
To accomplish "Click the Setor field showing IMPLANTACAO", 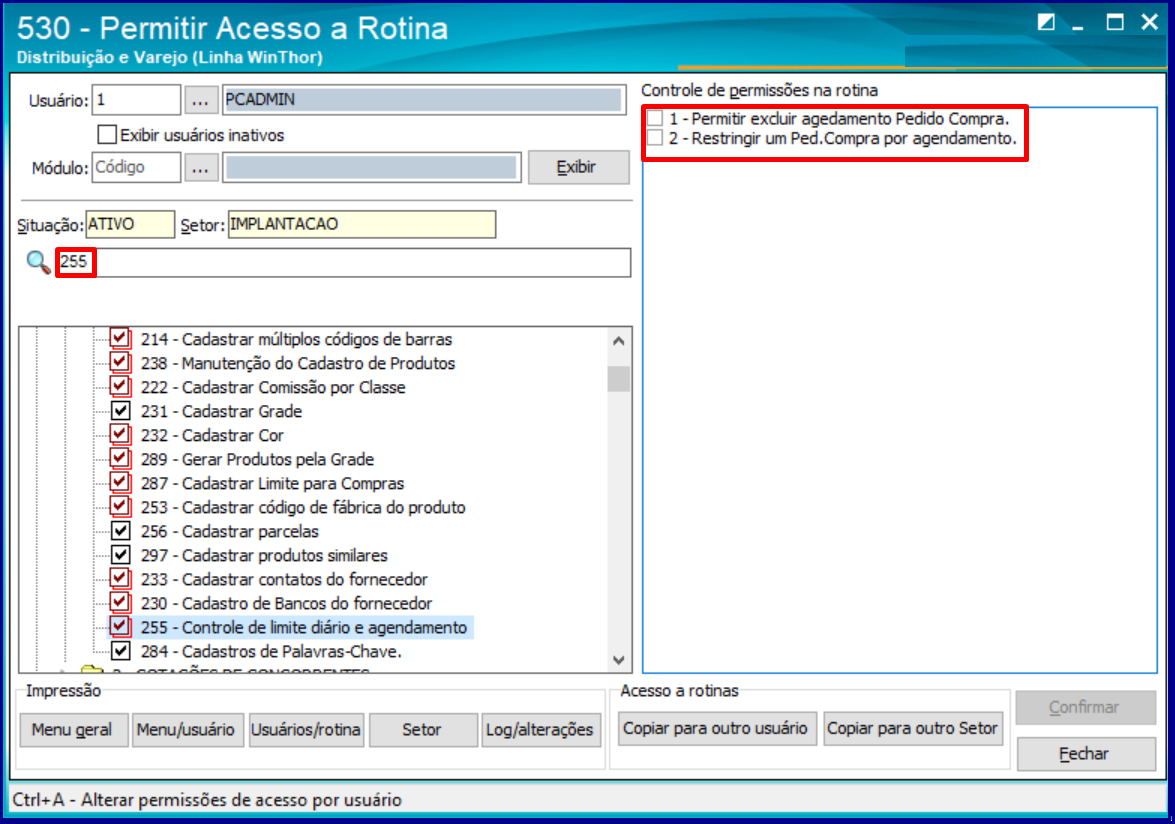I will point(362,224).
